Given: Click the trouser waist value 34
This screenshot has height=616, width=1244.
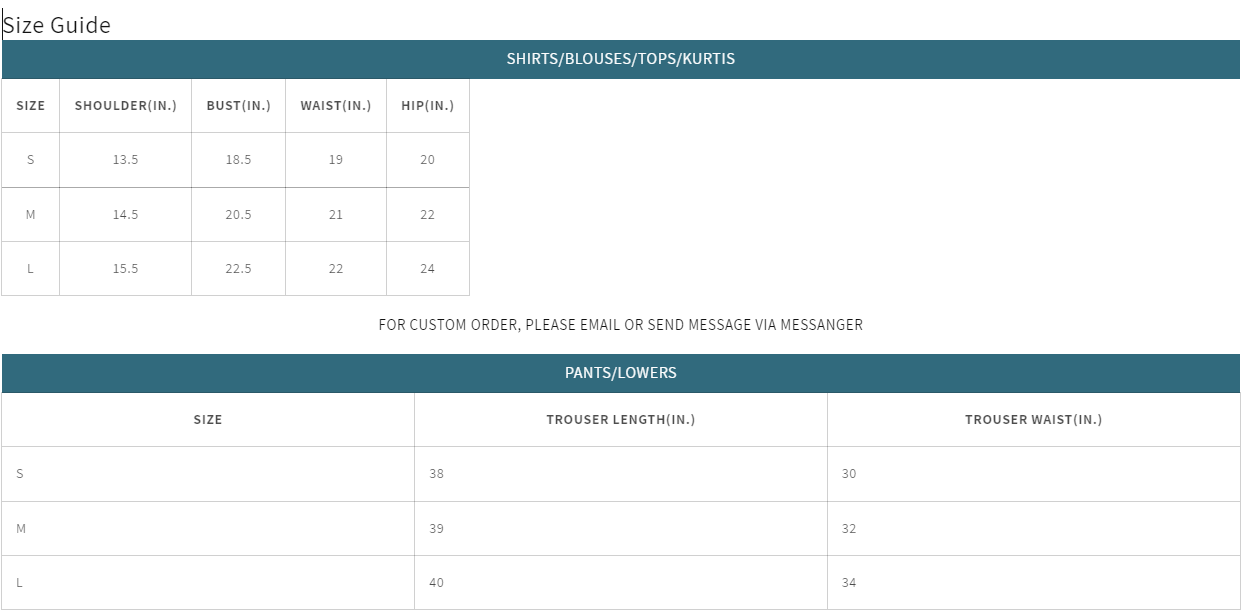Looking at the screenshot, I should 849,583.
